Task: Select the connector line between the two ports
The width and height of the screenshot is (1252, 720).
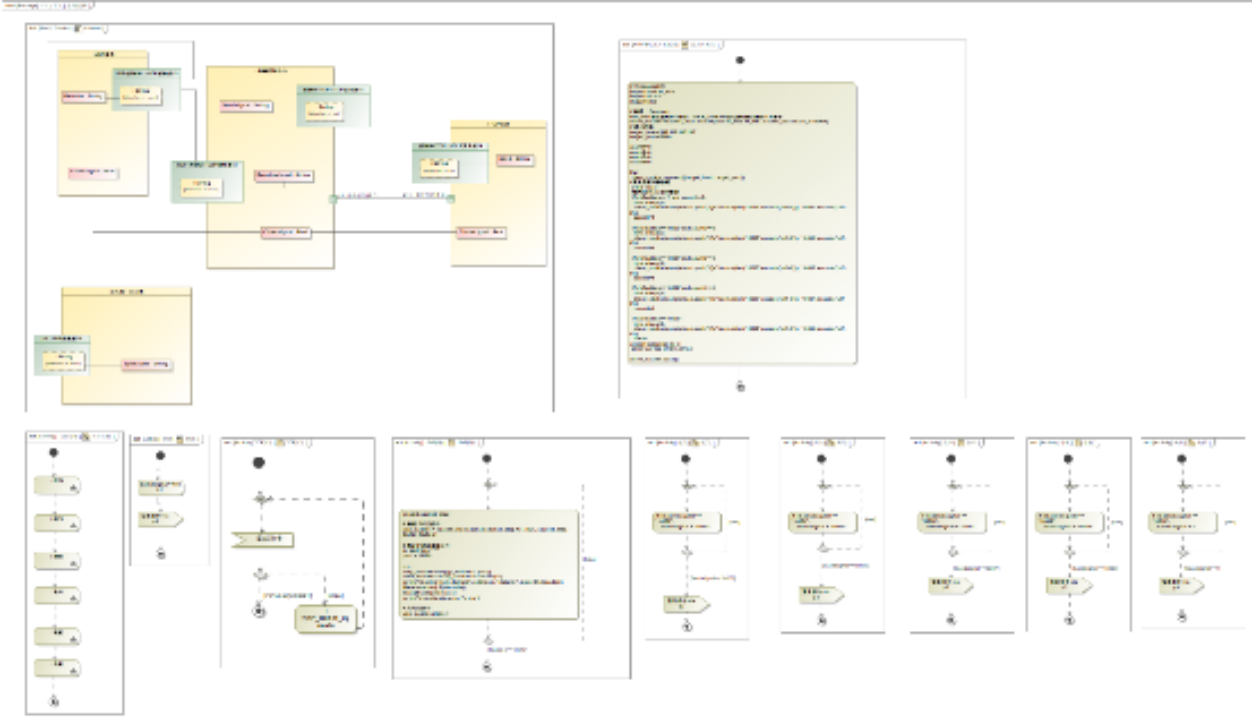Action: [392, 197]
